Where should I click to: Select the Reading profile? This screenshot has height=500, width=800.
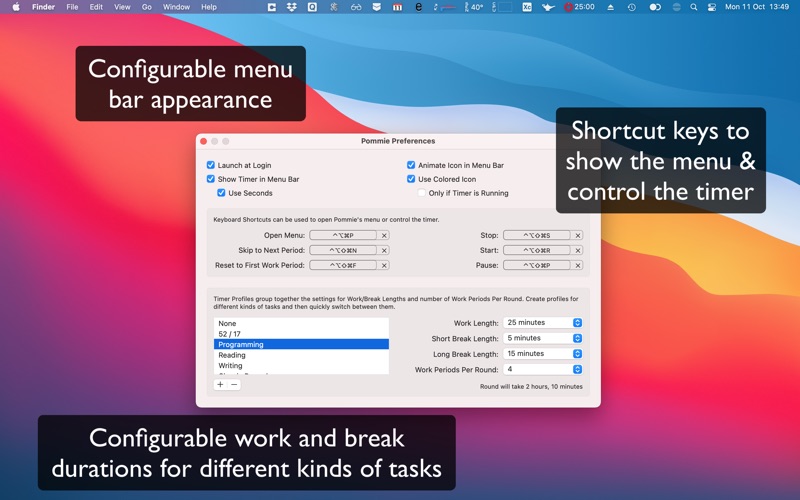301,355
